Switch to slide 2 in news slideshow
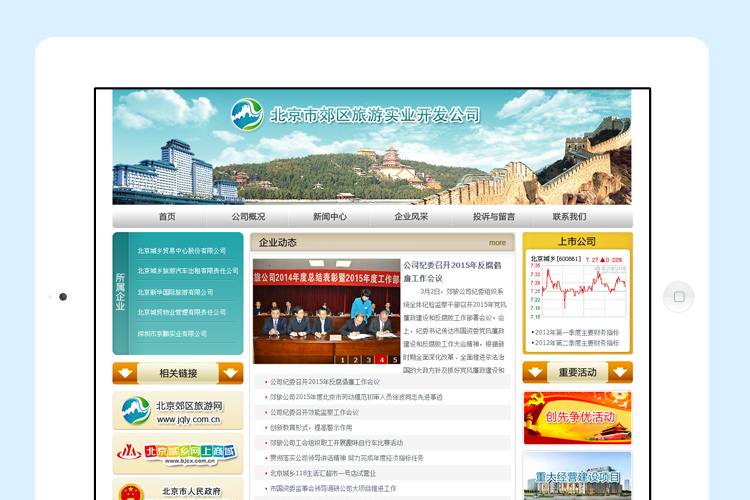Screen dimensions: 750x500 [x=355, y=359]
